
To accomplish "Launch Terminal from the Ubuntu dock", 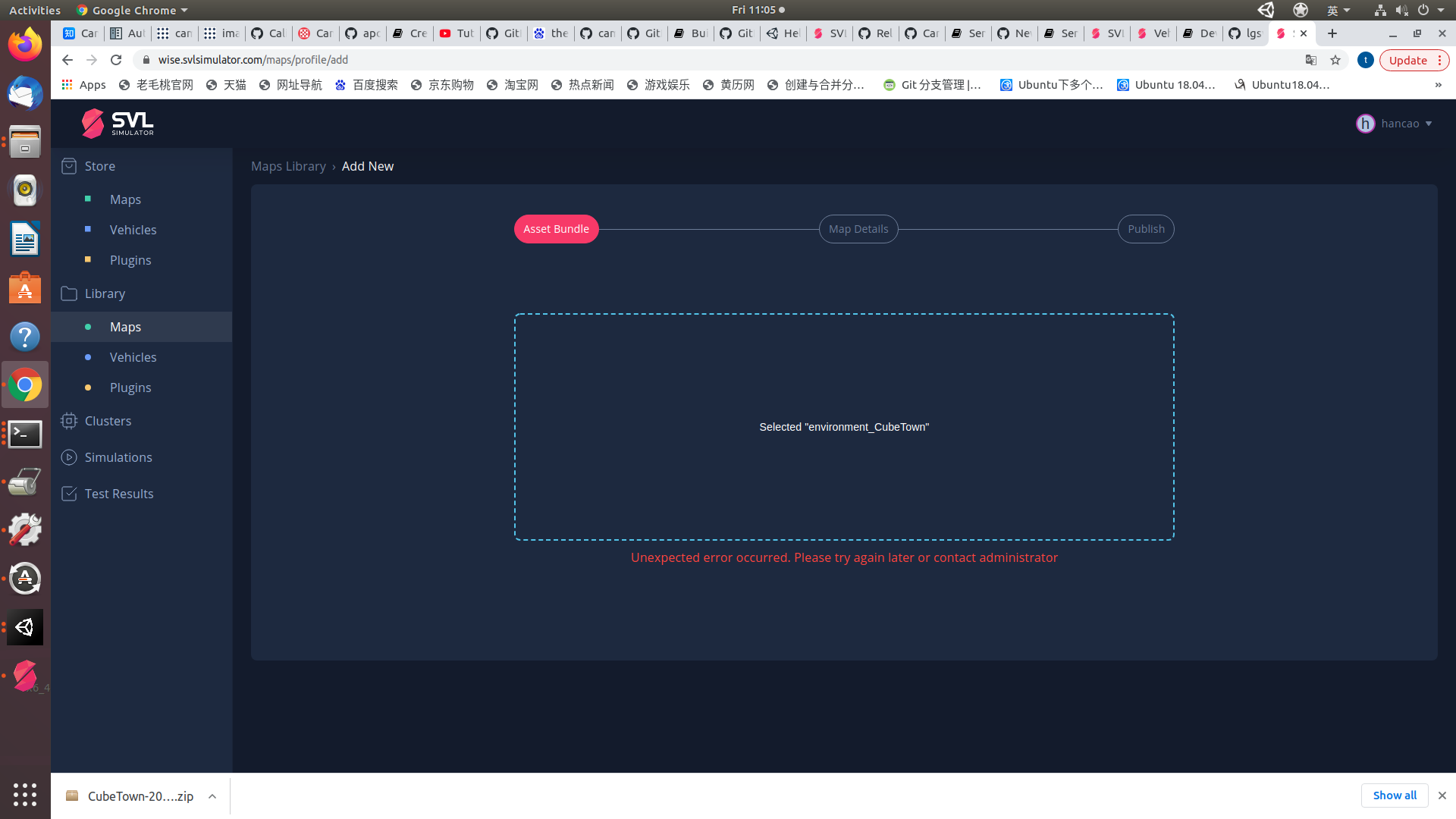I will pyautogui.click(x=25, y=434).
